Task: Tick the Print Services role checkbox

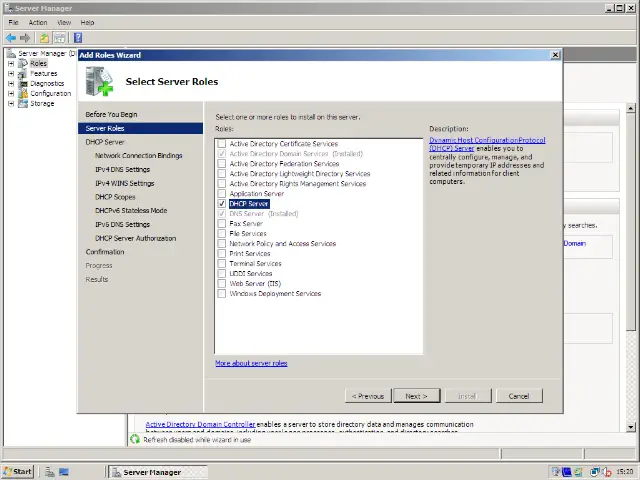Action: click(222, 254)
